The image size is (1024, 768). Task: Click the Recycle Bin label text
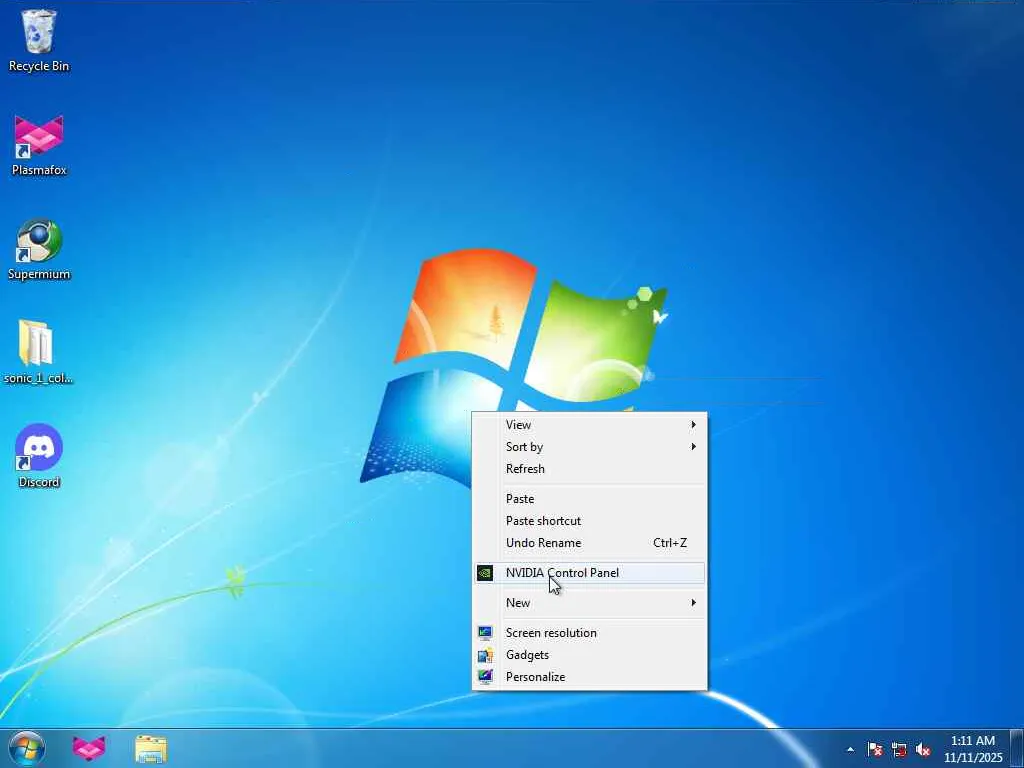39,66
